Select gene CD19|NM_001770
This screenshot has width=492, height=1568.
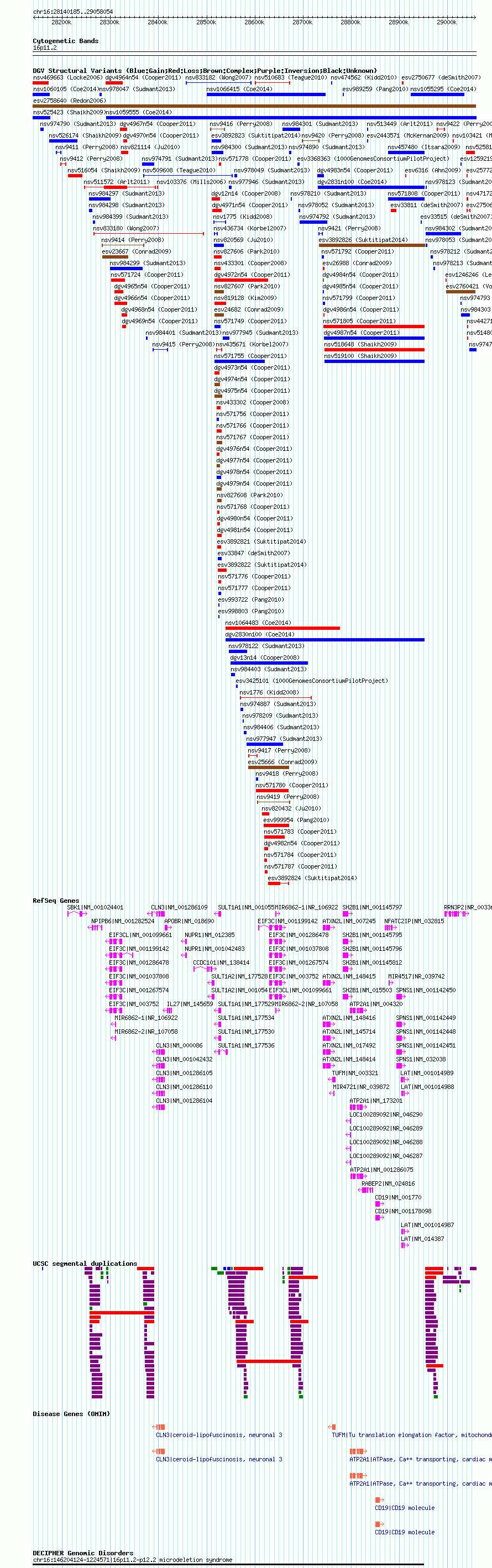(x=398, y=1197)
